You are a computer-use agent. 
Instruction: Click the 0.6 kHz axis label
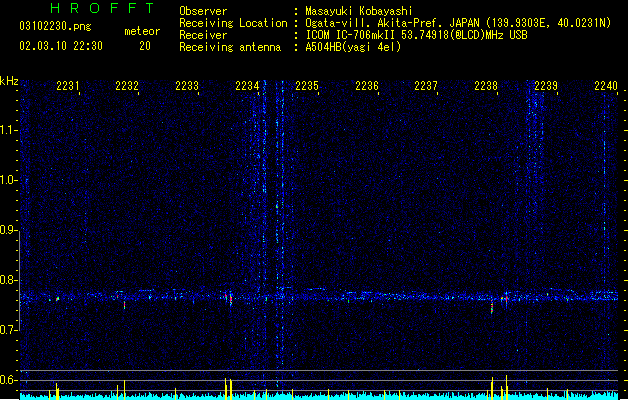[8, 380]
